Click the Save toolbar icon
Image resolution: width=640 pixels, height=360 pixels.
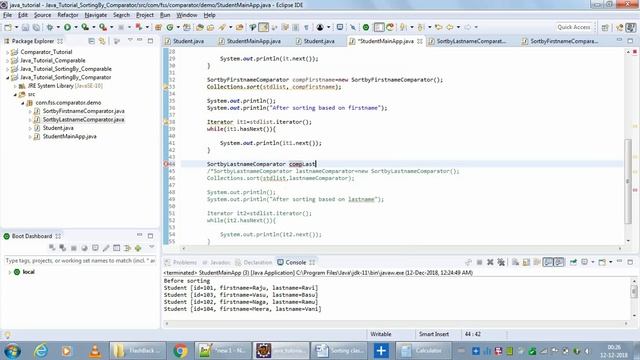pyautogui.click(x=25, y=27)
